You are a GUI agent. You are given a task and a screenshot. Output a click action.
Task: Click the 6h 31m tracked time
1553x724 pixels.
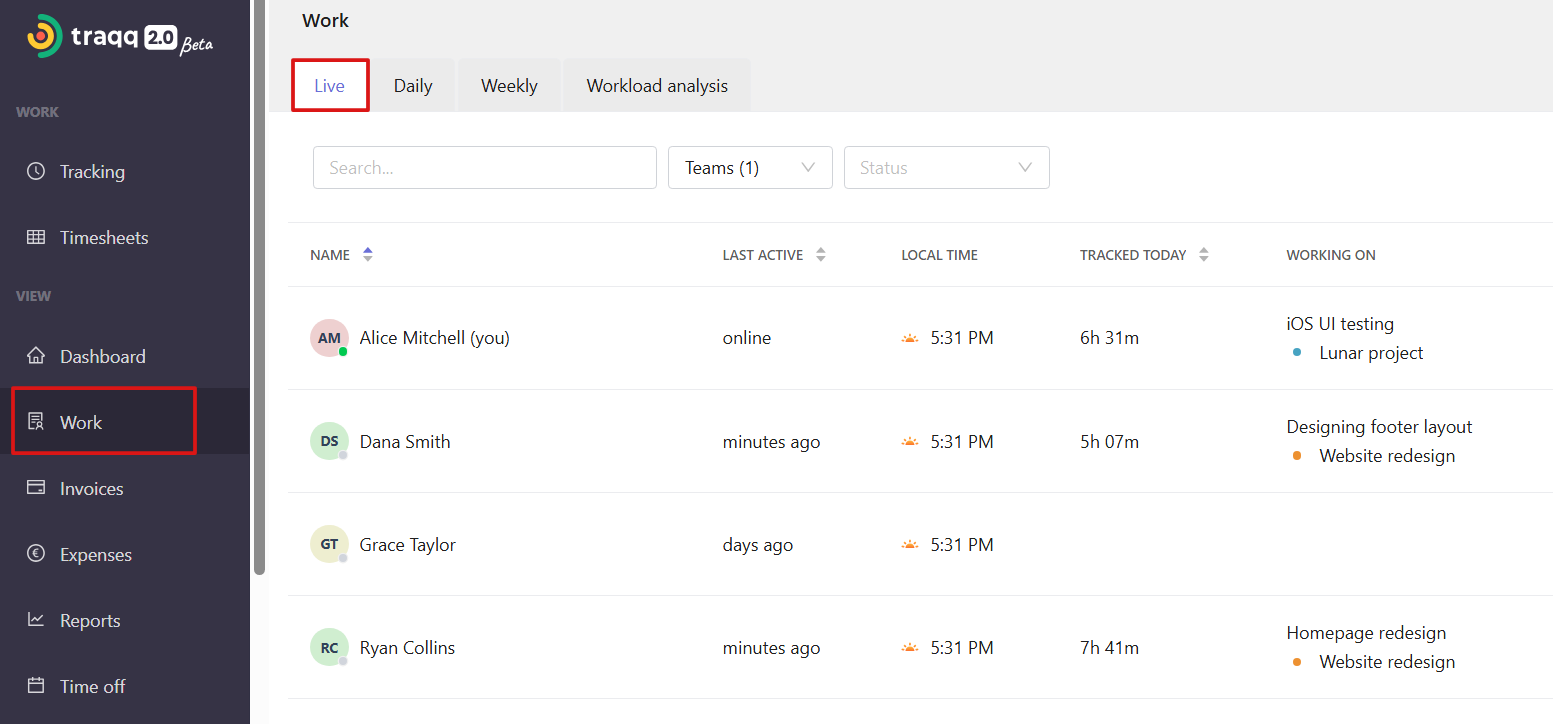[x=1109, y=338]
